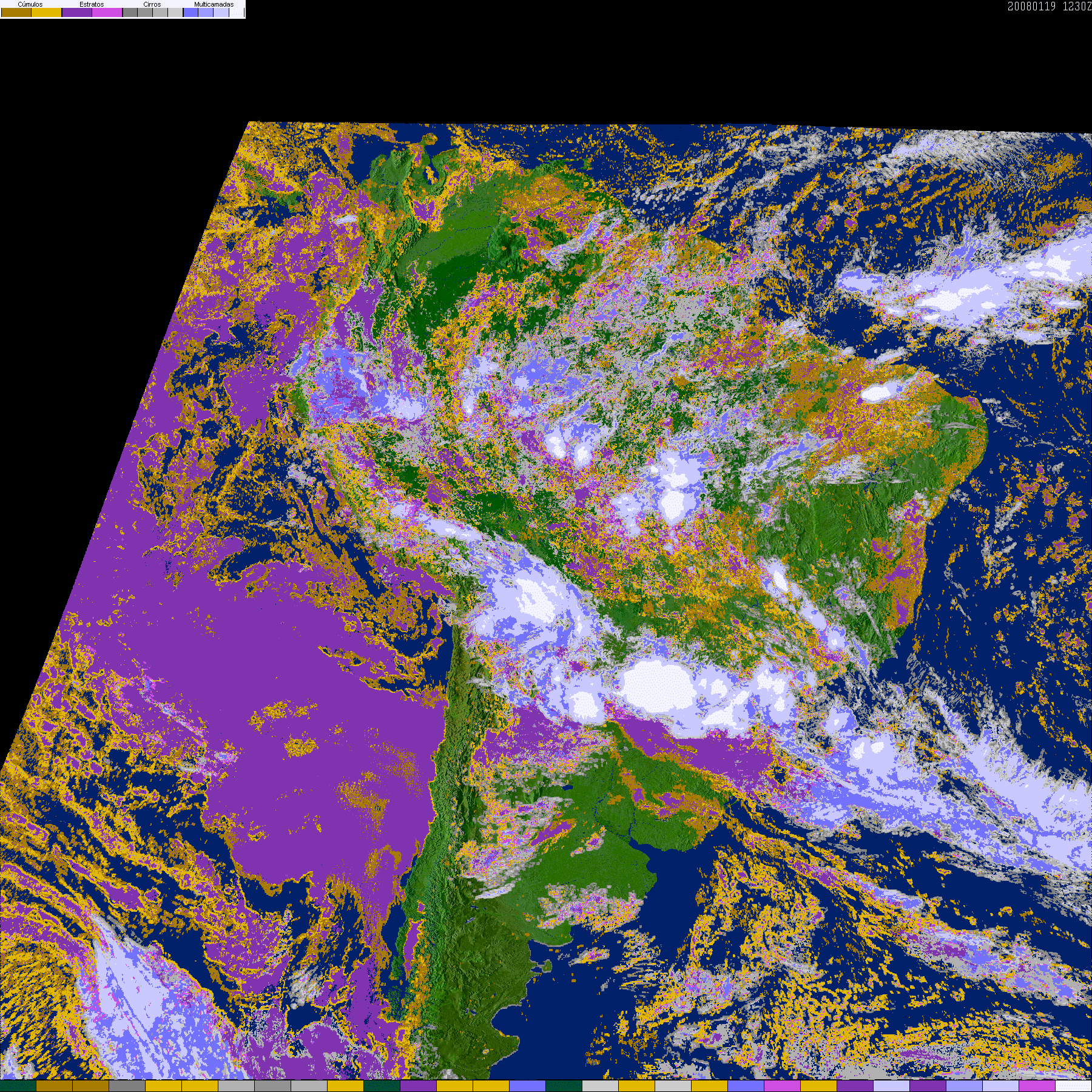Click the dark purple Estratos legend swatch
Screen dimensions: 1092x1092
point(77,12)
